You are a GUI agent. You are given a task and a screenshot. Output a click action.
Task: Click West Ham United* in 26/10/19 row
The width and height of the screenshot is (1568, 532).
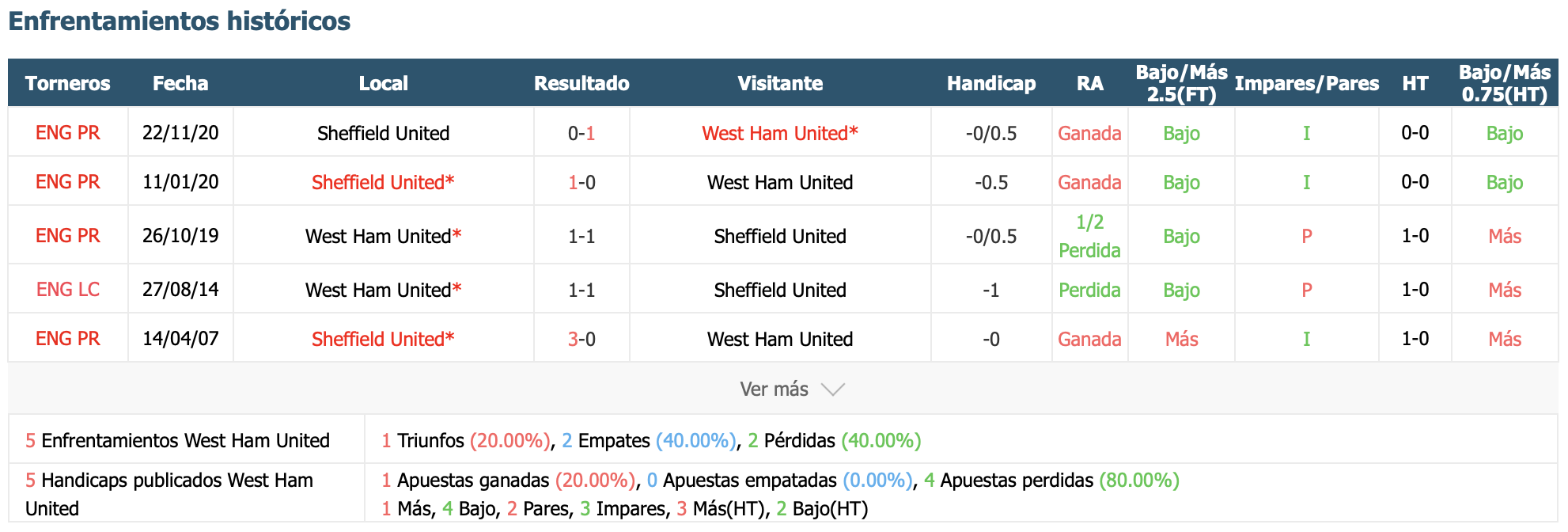(383, 236)
